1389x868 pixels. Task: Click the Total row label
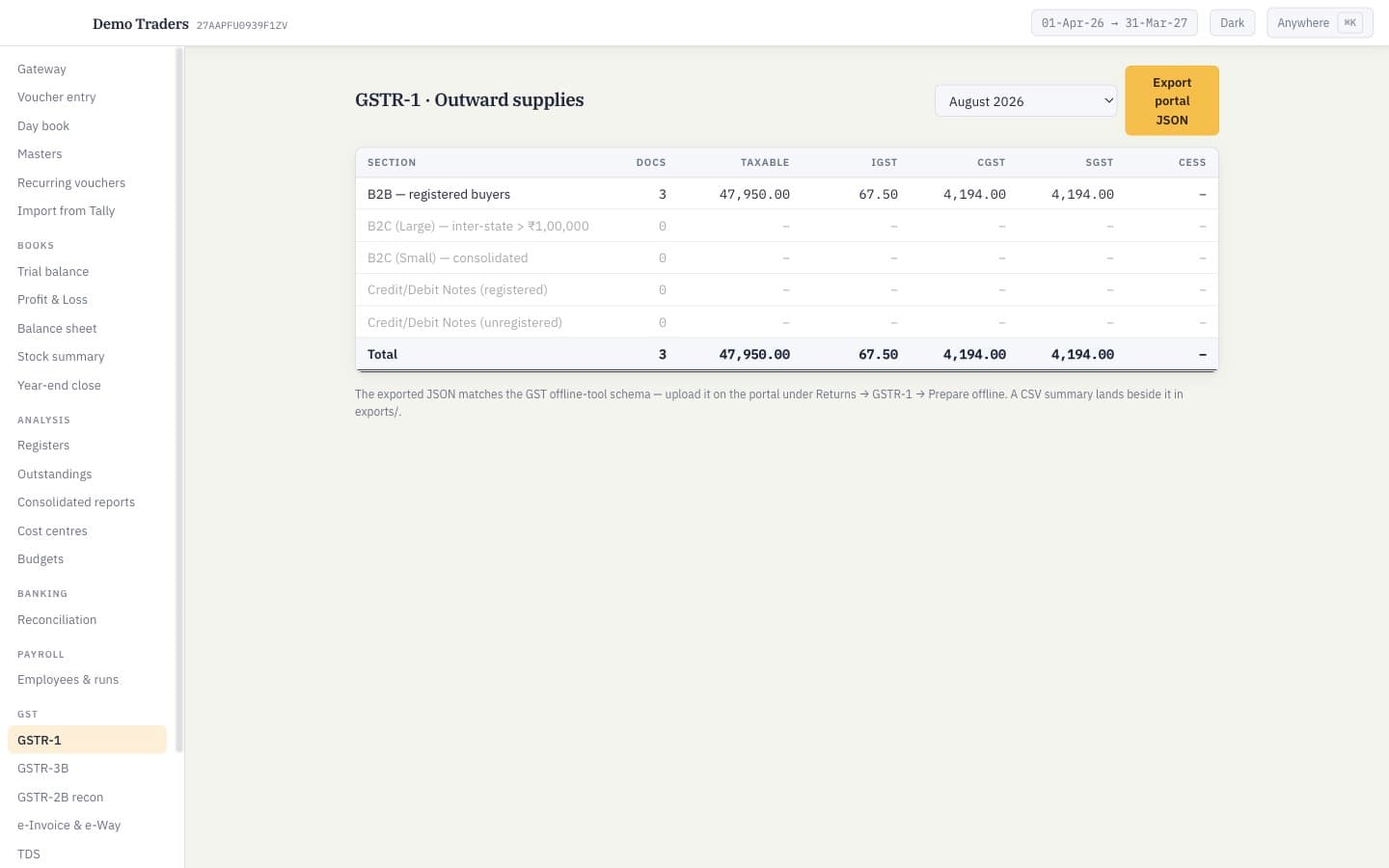tap(382, 354)
